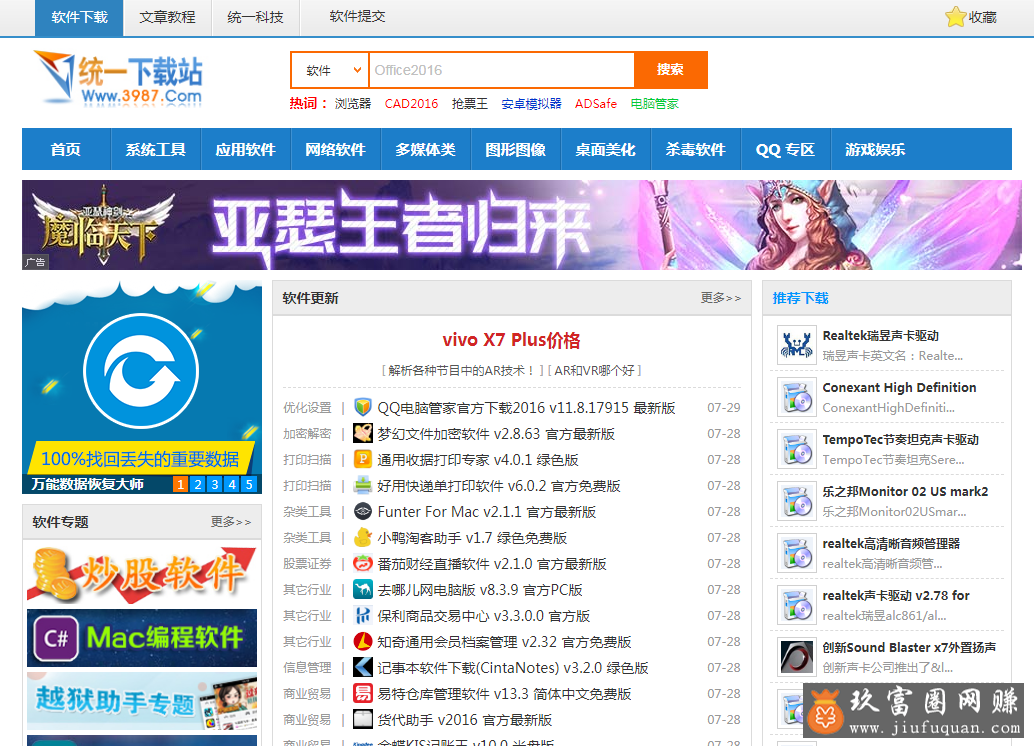The width and height of the screenshot is (1034, 746).
Task: Select slide 4 in the carousel pager
Action: (232, 484)
